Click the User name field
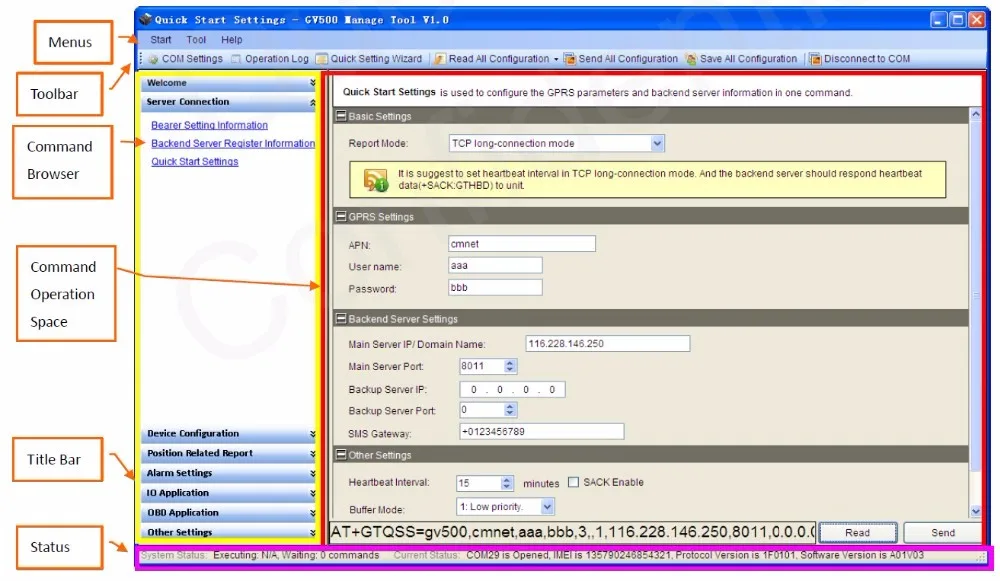This screenshot has width=1000, height=581. click(496, 265)
